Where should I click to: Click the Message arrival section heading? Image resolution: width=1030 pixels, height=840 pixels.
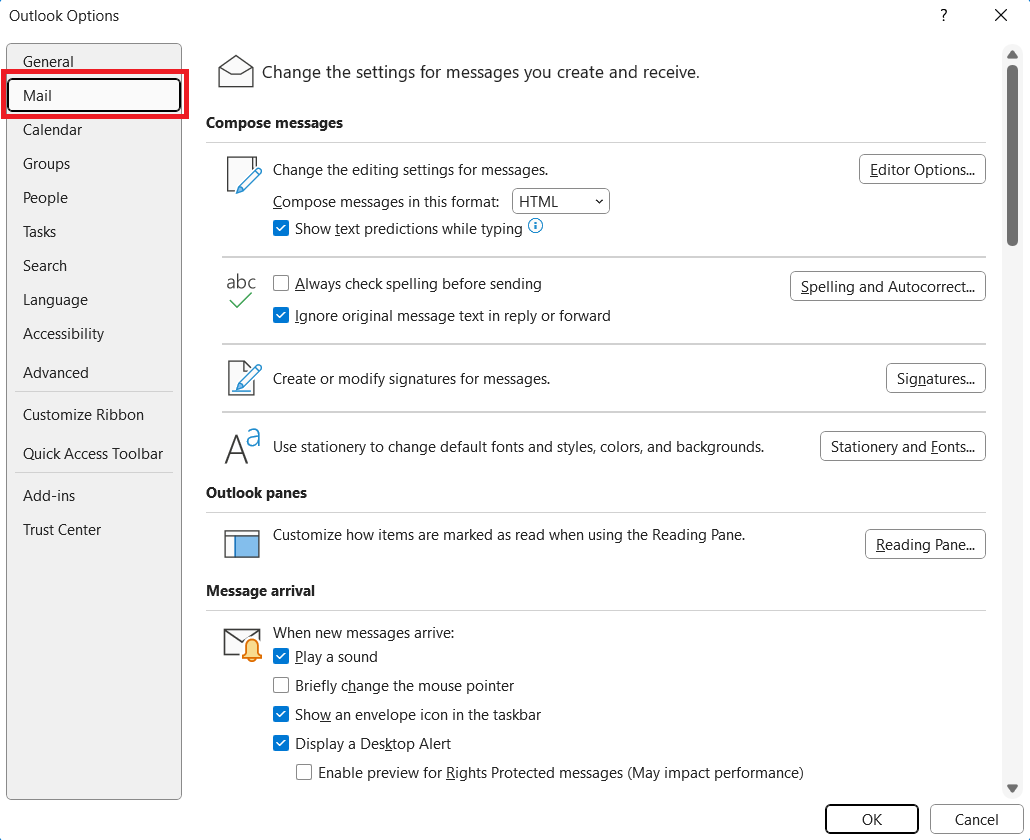click(x=260, y=590)
